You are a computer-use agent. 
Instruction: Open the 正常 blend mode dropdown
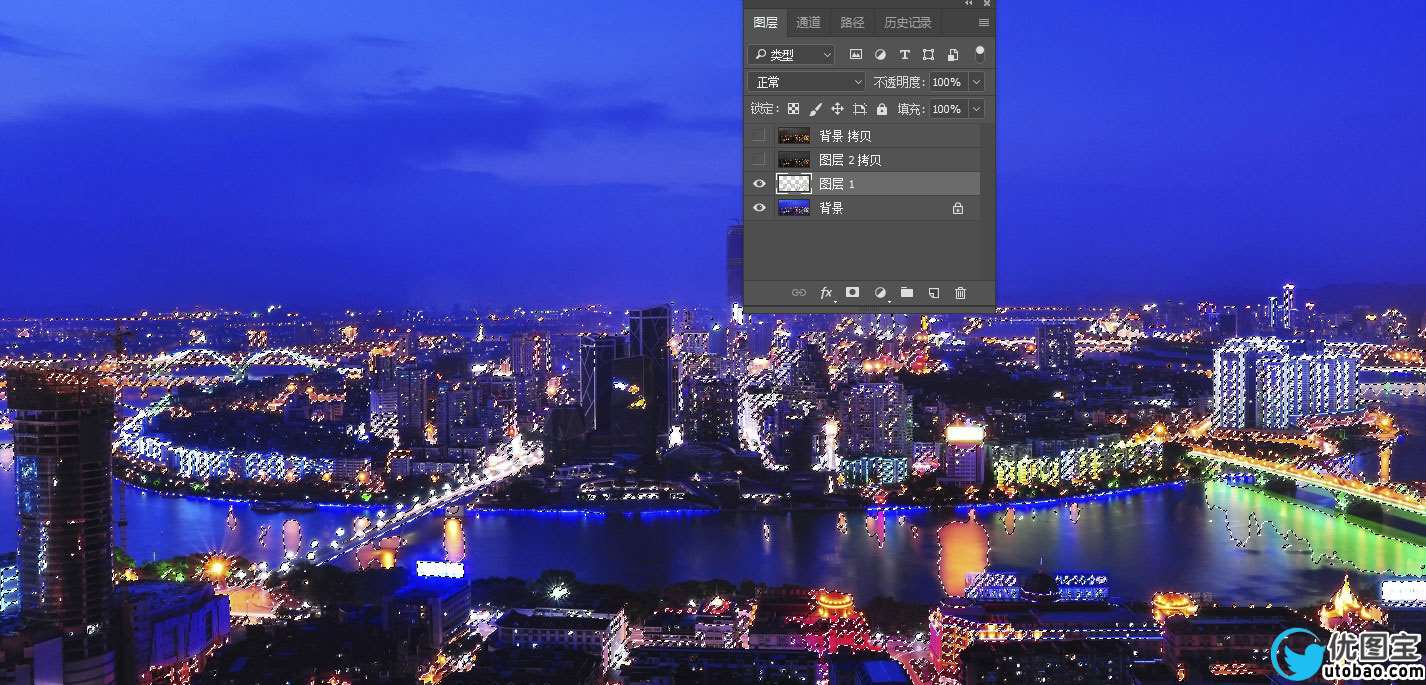[x=806, y=82]
